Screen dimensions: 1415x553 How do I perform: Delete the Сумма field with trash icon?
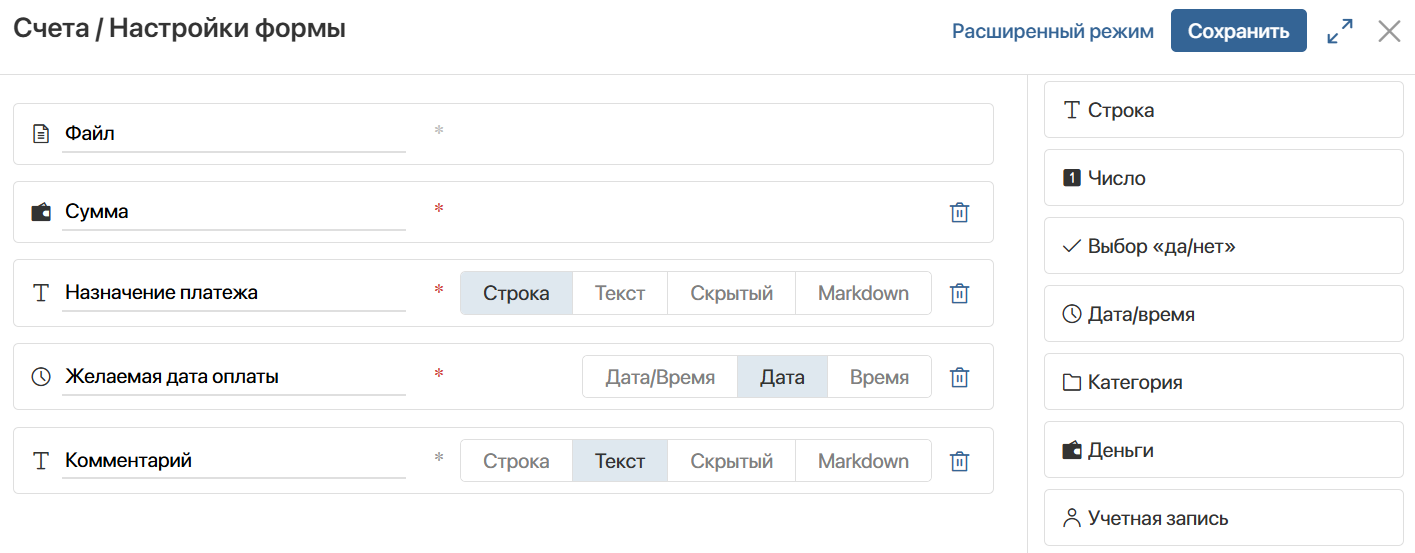tap(959, 212)
